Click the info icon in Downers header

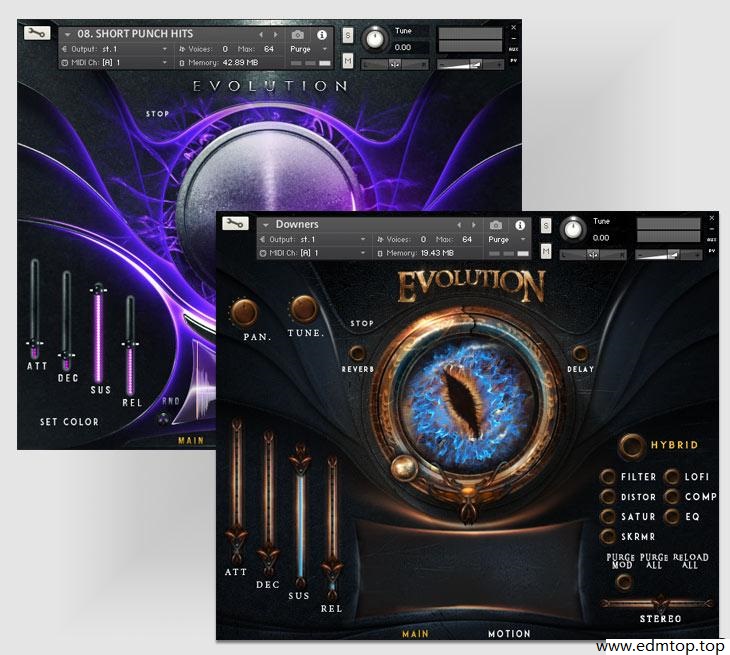[x=520, y=225]
